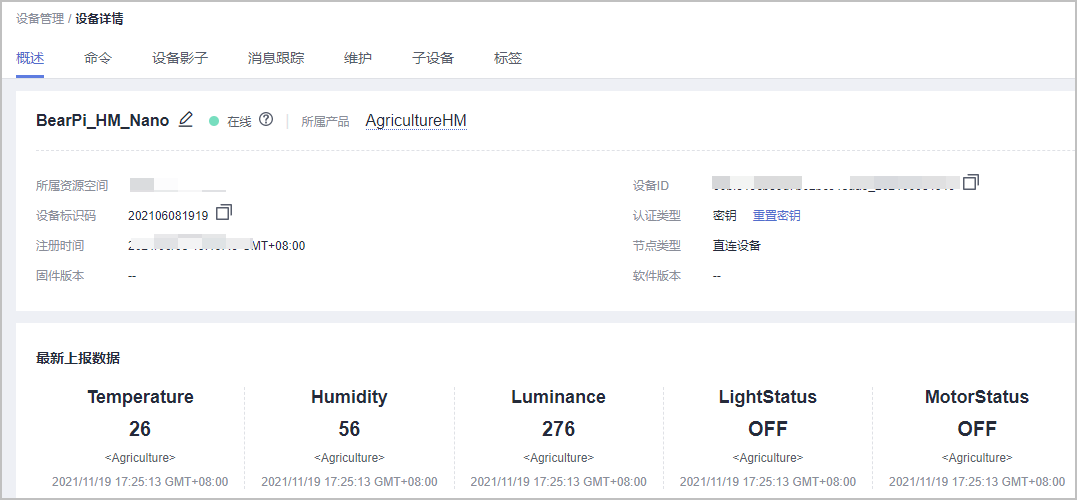Click the MotorStatus OFF value
Image resolution: width=1077 pixels, height=500 pixels.
977,429
